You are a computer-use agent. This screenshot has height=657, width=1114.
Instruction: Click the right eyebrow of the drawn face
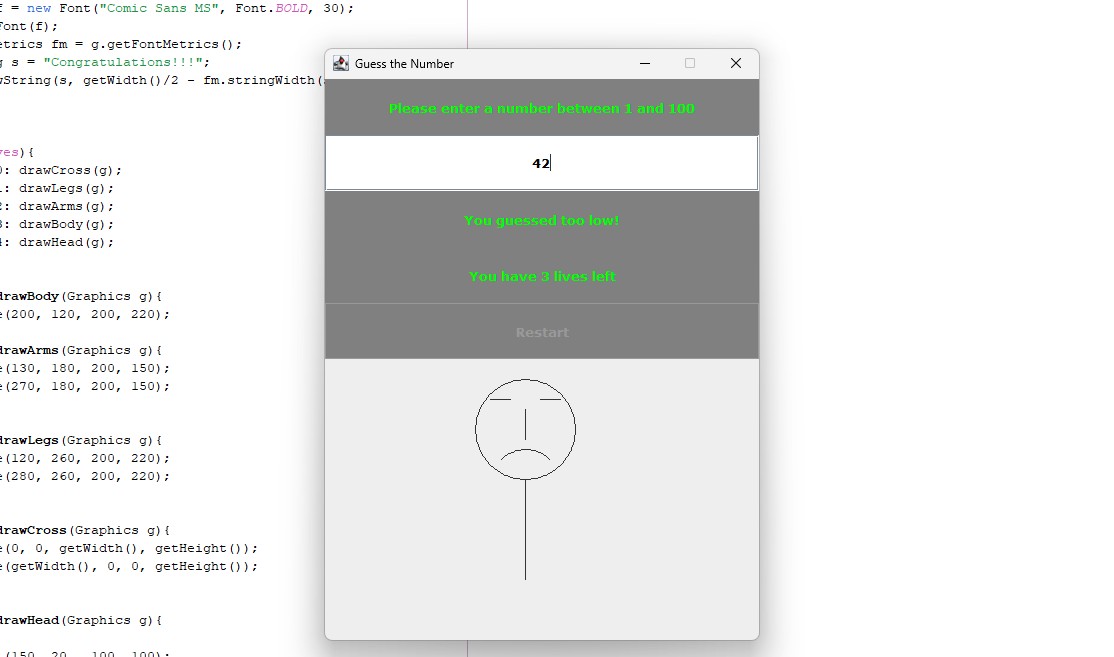pos(550,399)
